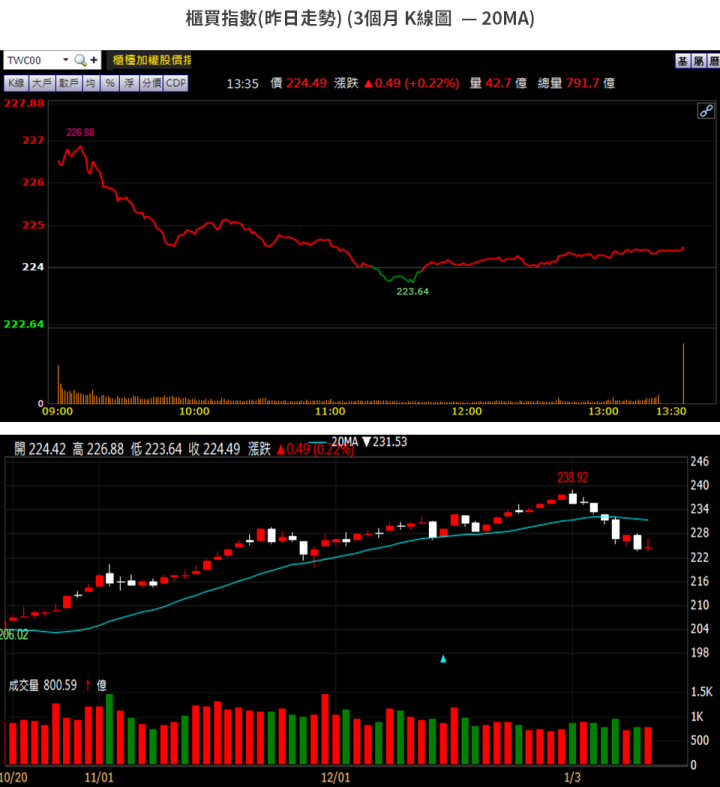Click the chart title 櫃買指數(昨日走勢)
The image size is (720, 787).
(263, 19)
